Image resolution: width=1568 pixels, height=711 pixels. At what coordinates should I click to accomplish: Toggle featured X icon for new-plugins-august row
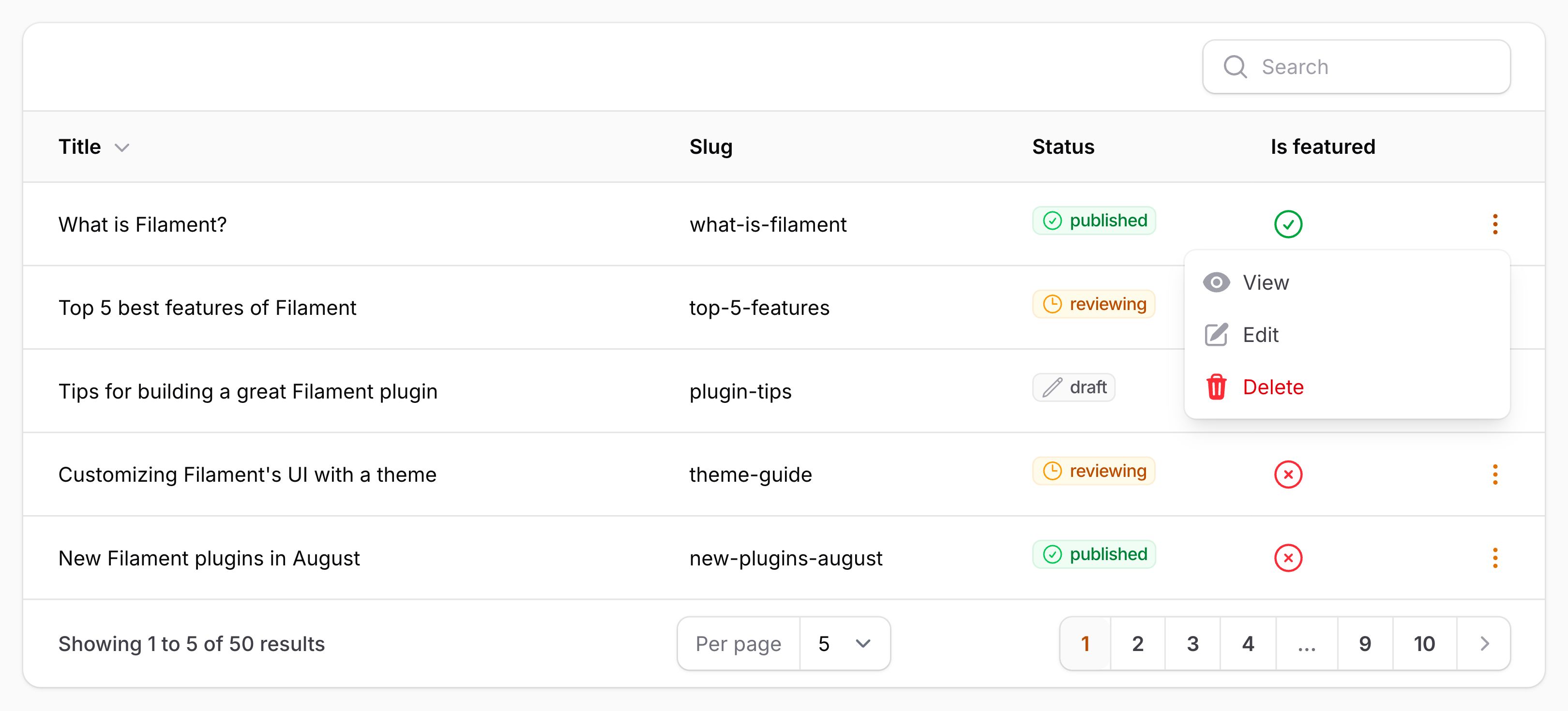[x=1288, y=558]
